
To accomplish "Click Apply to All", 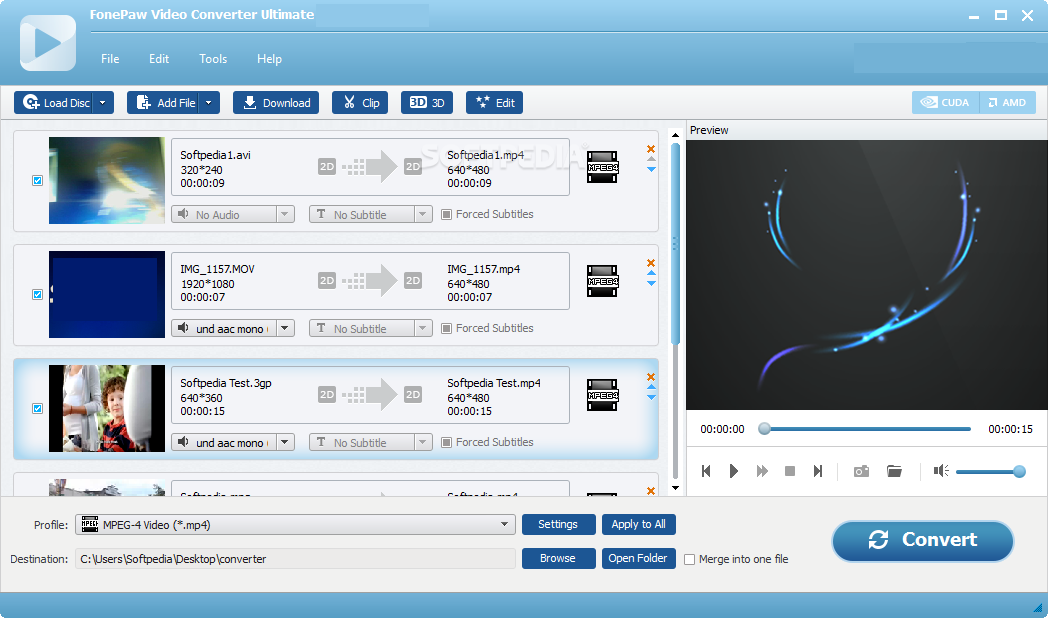I will (x=638, y=524).
